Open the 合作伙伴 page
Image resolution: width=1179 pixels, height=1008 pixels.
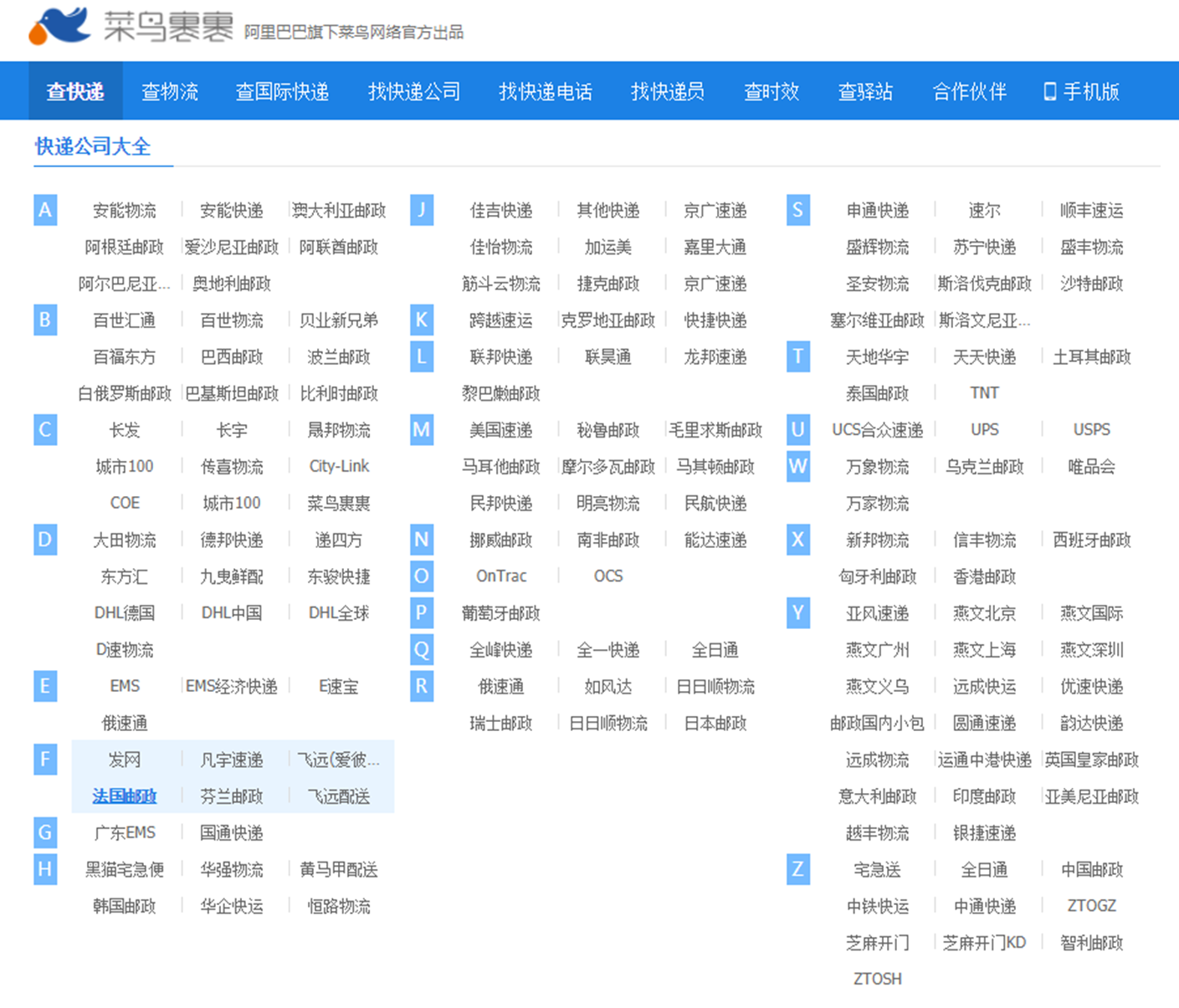[x=968, y=91]
